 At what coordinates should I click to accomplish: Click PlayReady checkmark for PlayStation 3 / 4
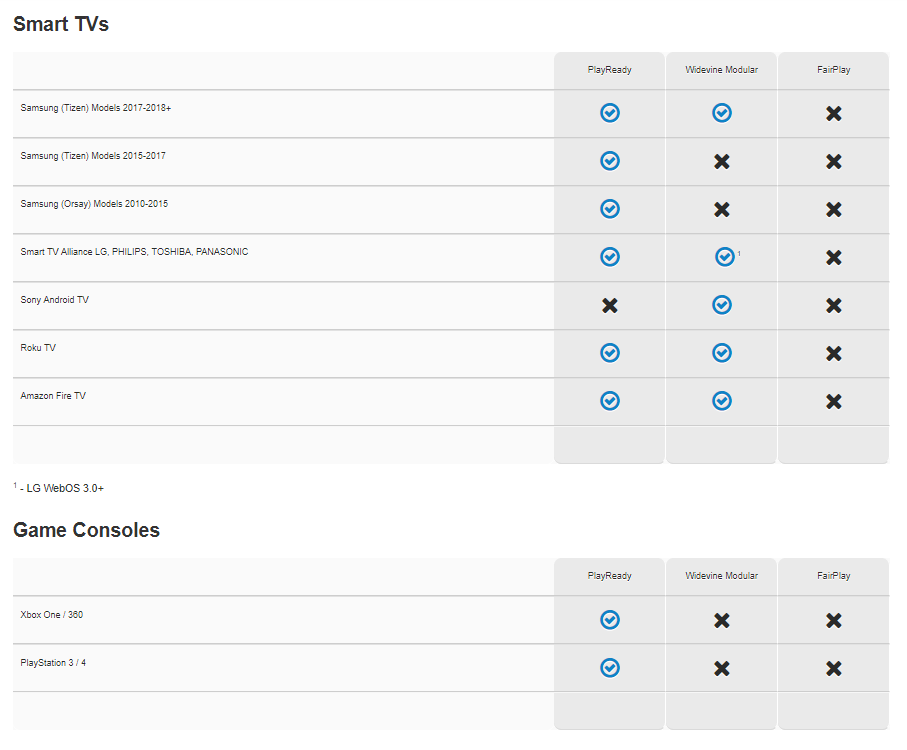coord(610,668)
